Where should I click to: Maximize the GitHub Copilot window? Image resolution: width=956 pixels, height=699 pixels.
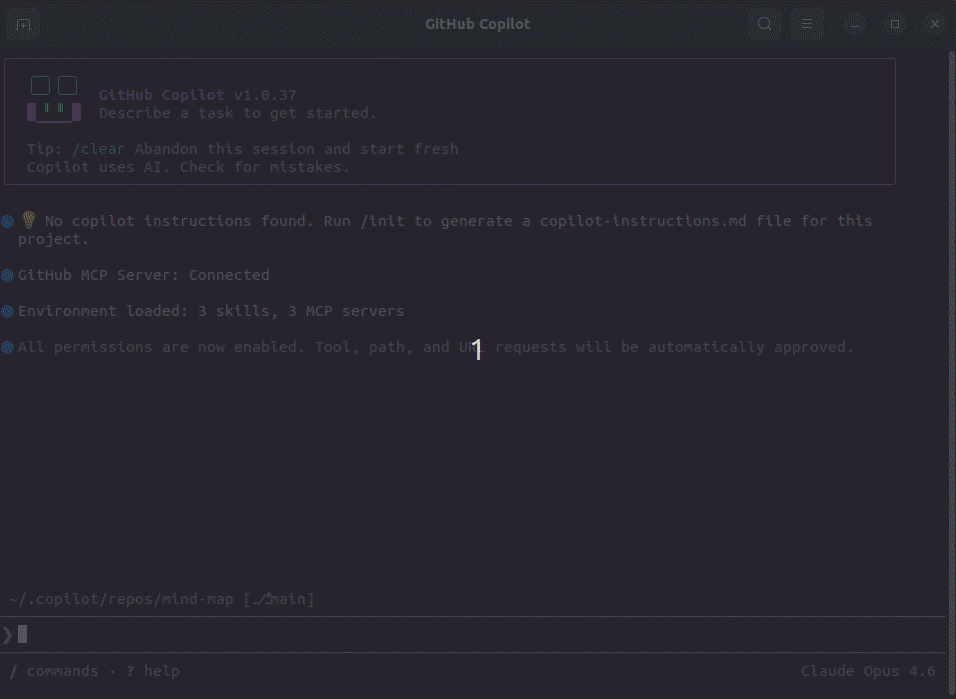pyautogui.click(x=895, y=24)
